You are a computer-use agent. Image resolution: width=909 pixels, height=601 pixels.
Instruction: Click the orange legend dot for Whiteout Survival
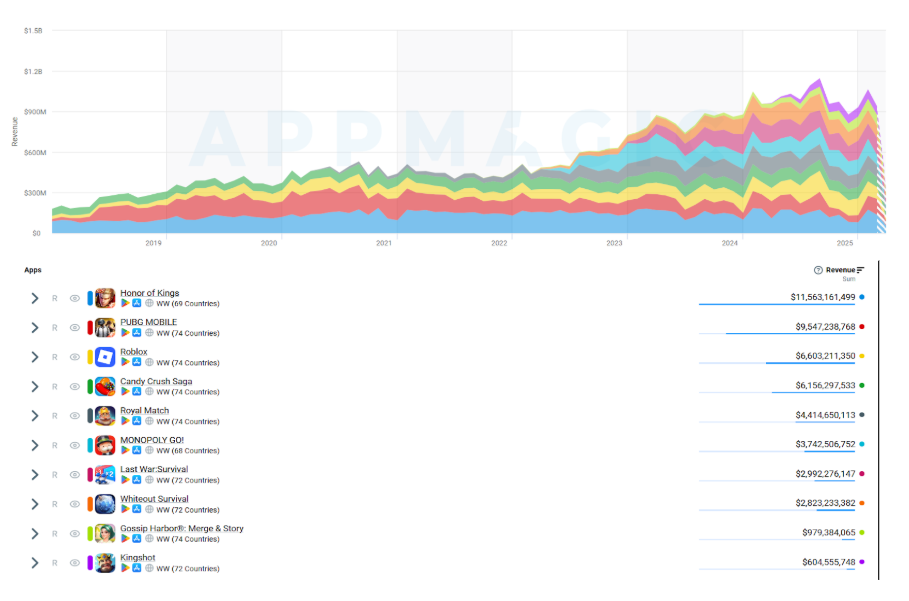[x=862, y=503]
